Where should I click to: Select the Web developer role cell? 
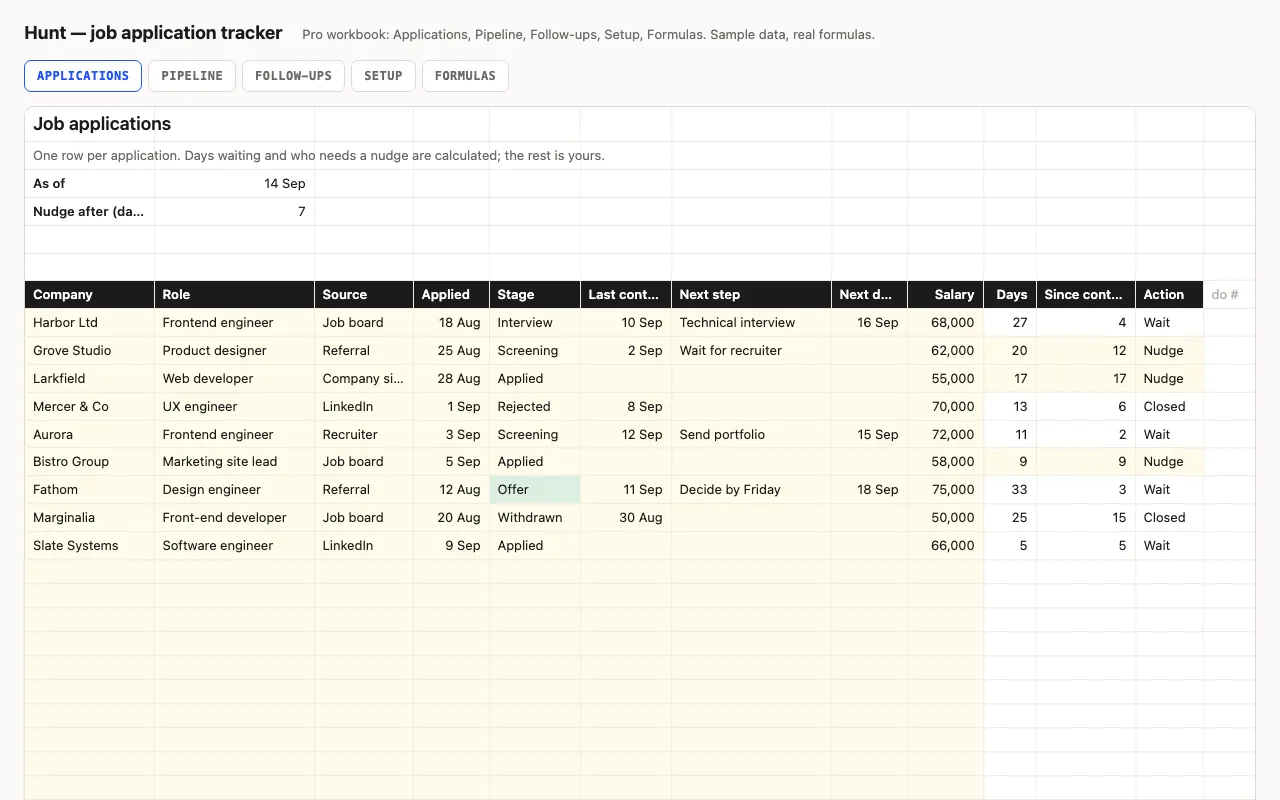(234, 379)
